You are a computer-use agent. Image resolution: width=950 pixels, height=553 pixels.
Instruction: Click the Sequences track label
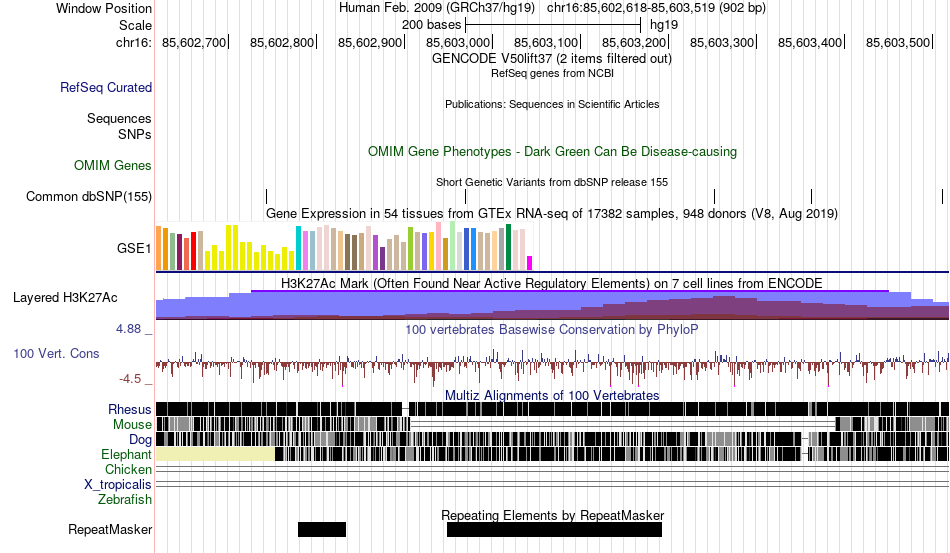119,118
